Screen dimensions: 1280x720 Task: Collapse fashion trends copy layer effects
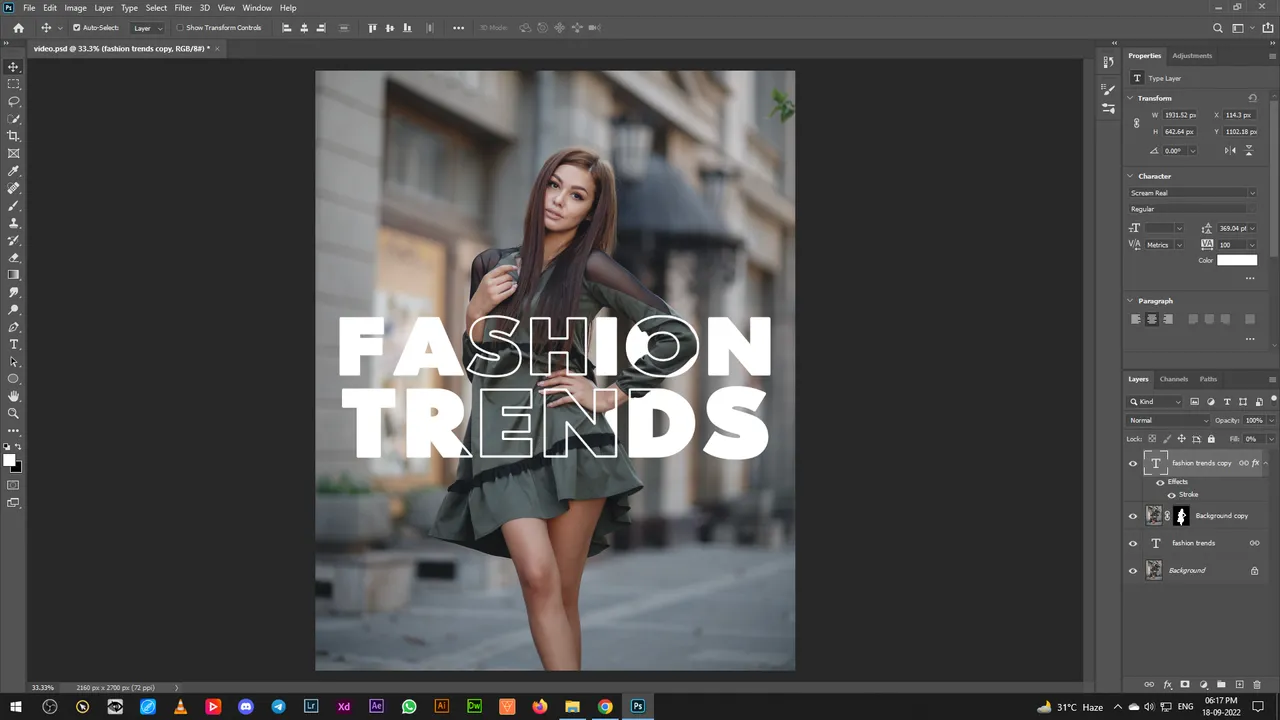click(1266, 463)
